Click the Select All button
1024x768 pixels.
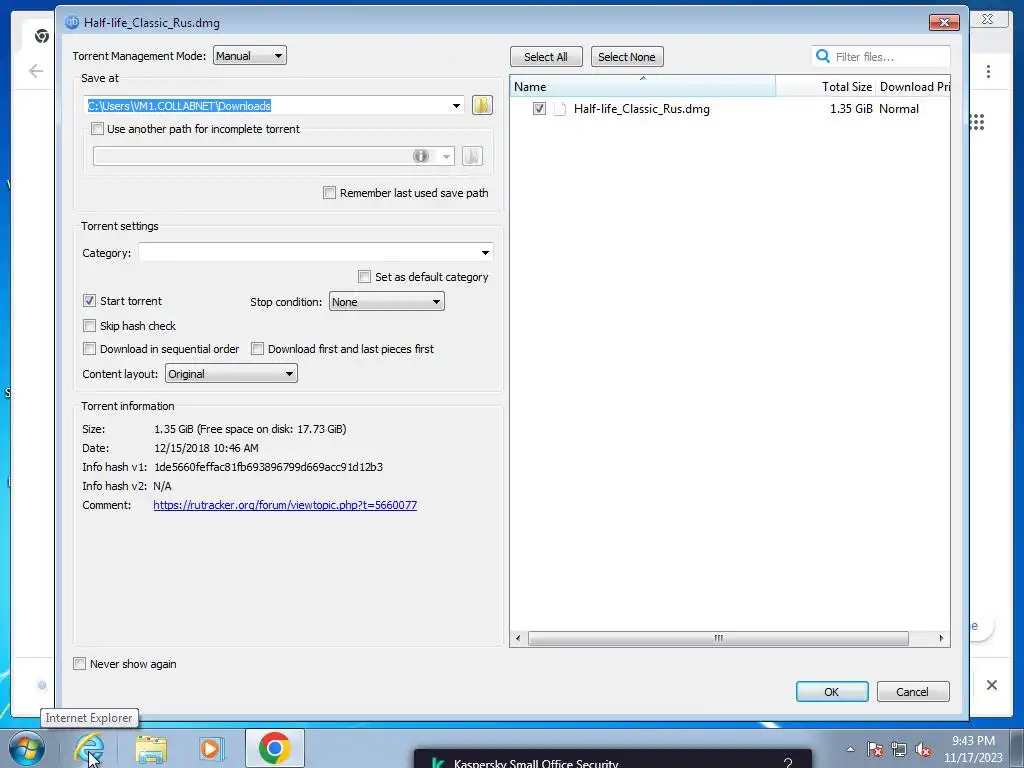pyautogui.click(x=546, y=57)
